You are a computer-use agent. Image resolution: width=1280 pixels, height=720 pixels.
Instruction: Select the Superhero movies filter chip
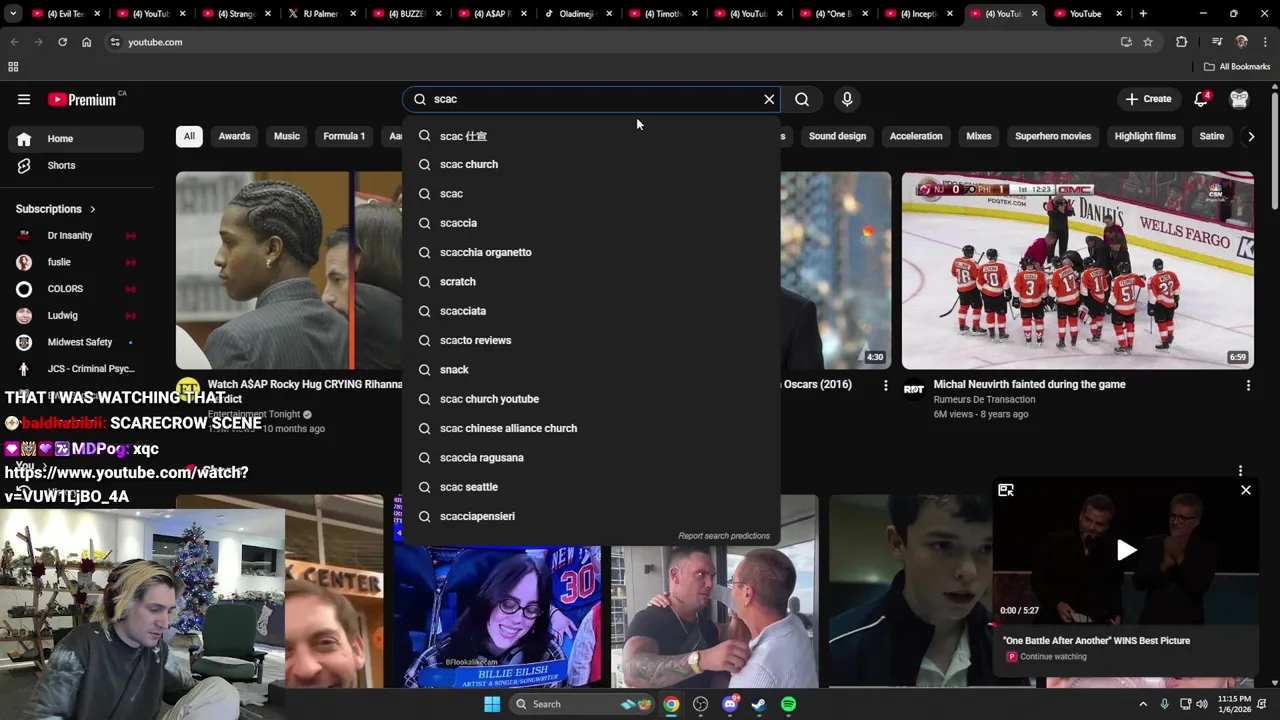1053,136
